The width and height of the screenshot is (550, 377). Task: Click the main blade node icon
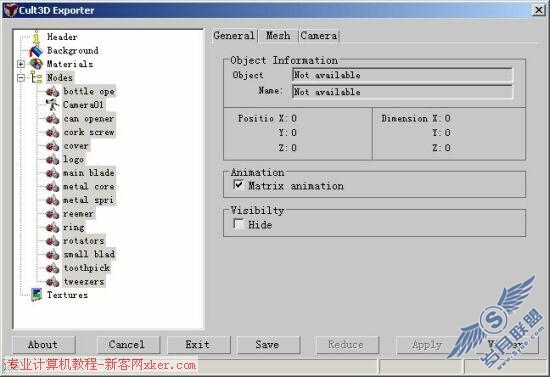point(52,173)
